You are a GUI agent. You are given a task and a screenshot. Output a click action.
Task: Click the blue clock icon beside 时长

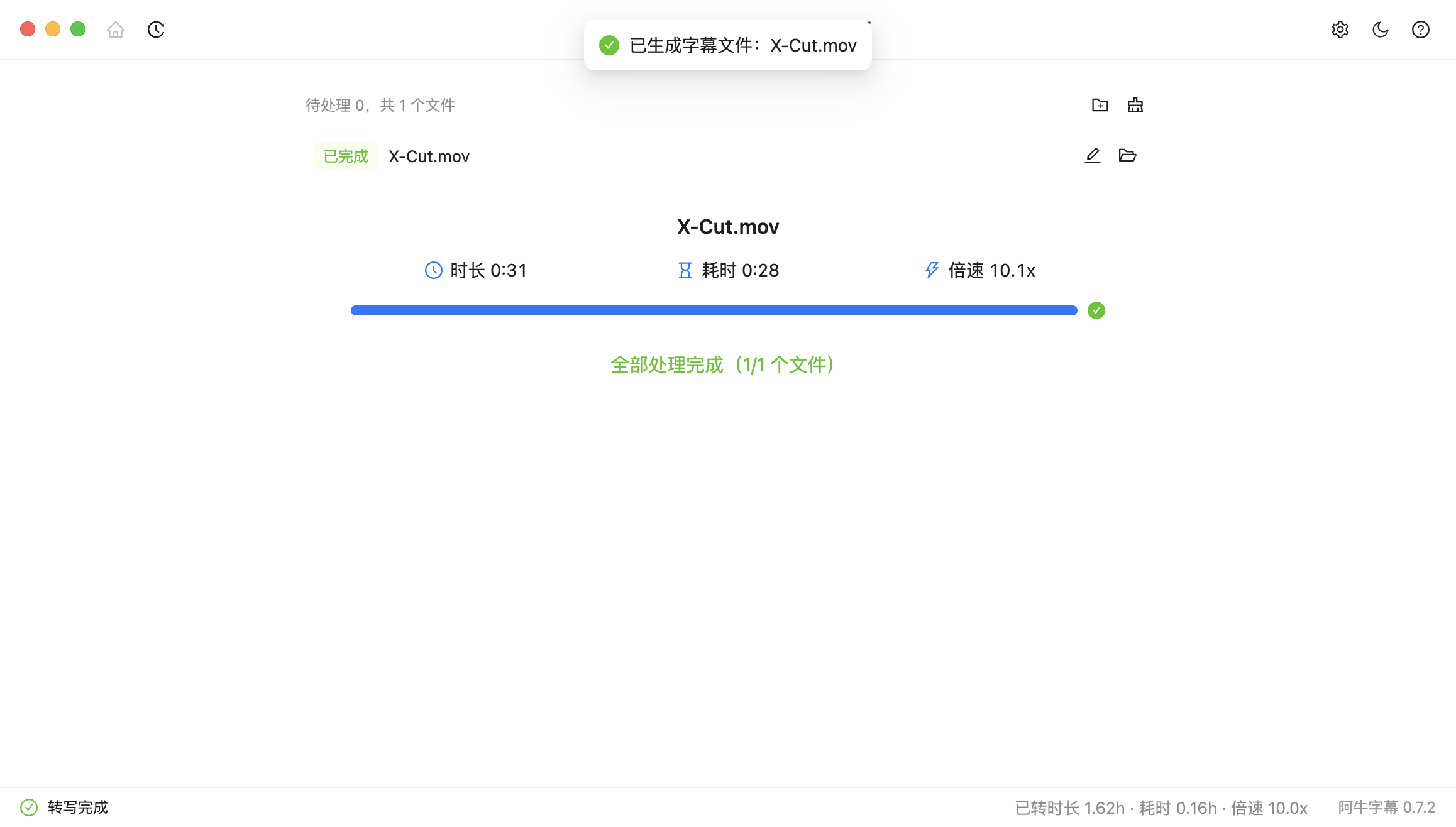coord(434,270)
